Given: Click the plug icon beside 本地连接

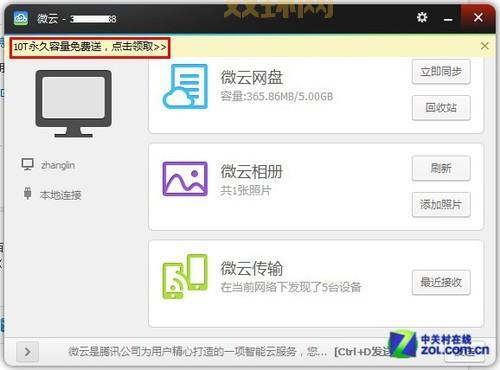Looking at the screenshot, I should (x=28, y=193).
